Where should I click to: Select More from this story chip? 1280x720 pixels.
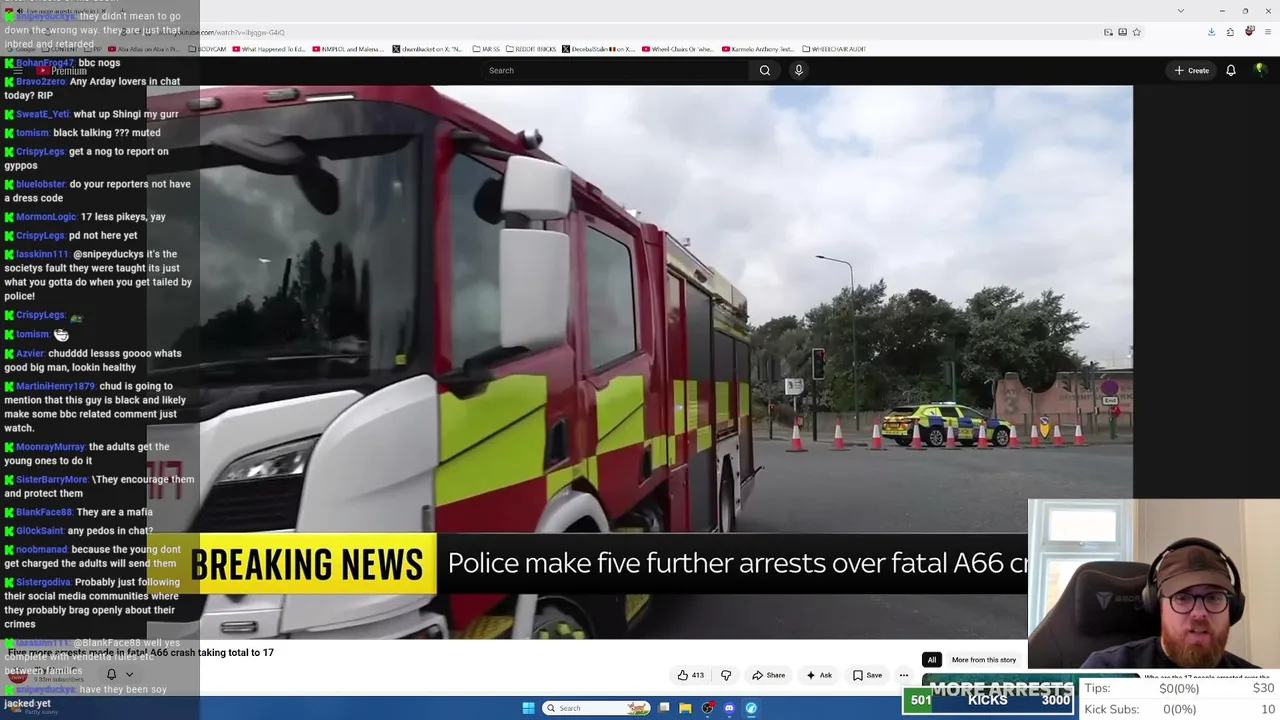pos(984,660)
